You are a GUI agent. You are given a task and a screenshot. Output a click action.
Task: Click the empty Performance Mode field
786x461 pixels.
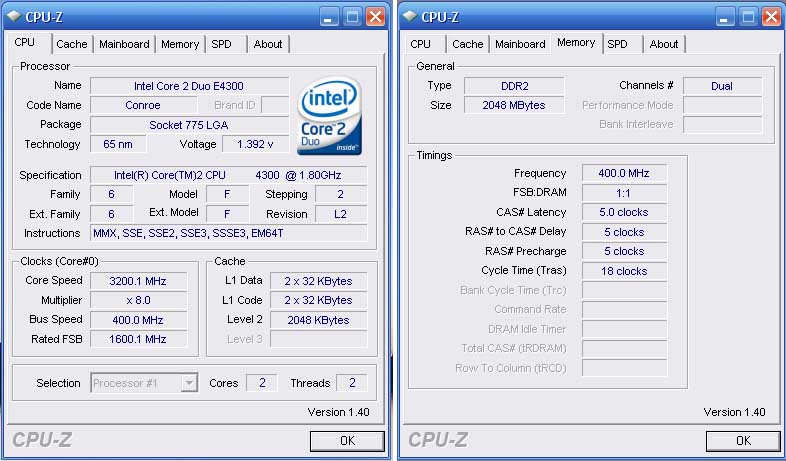click(722, 105)
